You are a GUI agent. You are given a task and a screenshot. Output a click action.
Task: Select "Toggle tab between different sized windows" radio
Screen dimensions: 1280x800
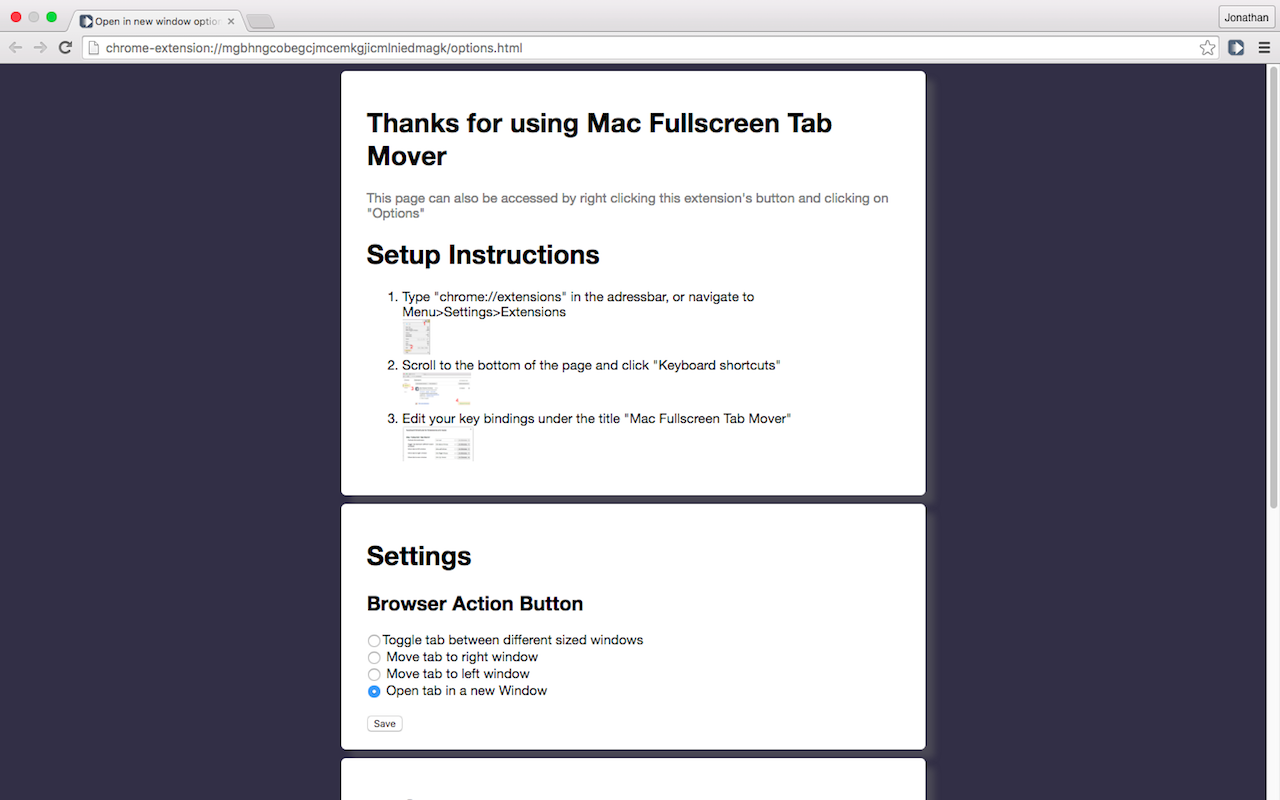pyautogui.click(x=374, y=641)
